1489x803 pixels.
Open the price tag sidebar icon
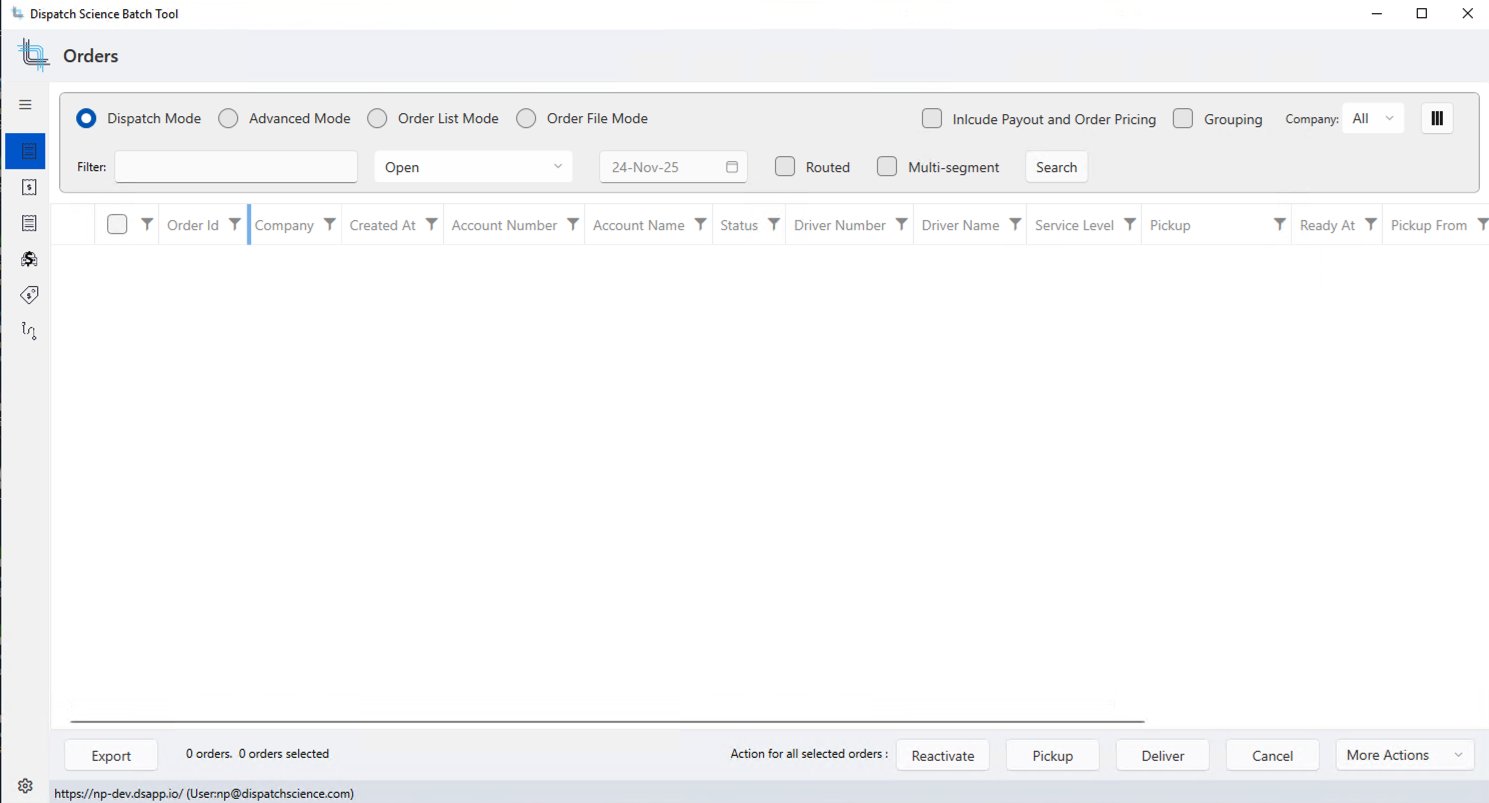[29, 295]
